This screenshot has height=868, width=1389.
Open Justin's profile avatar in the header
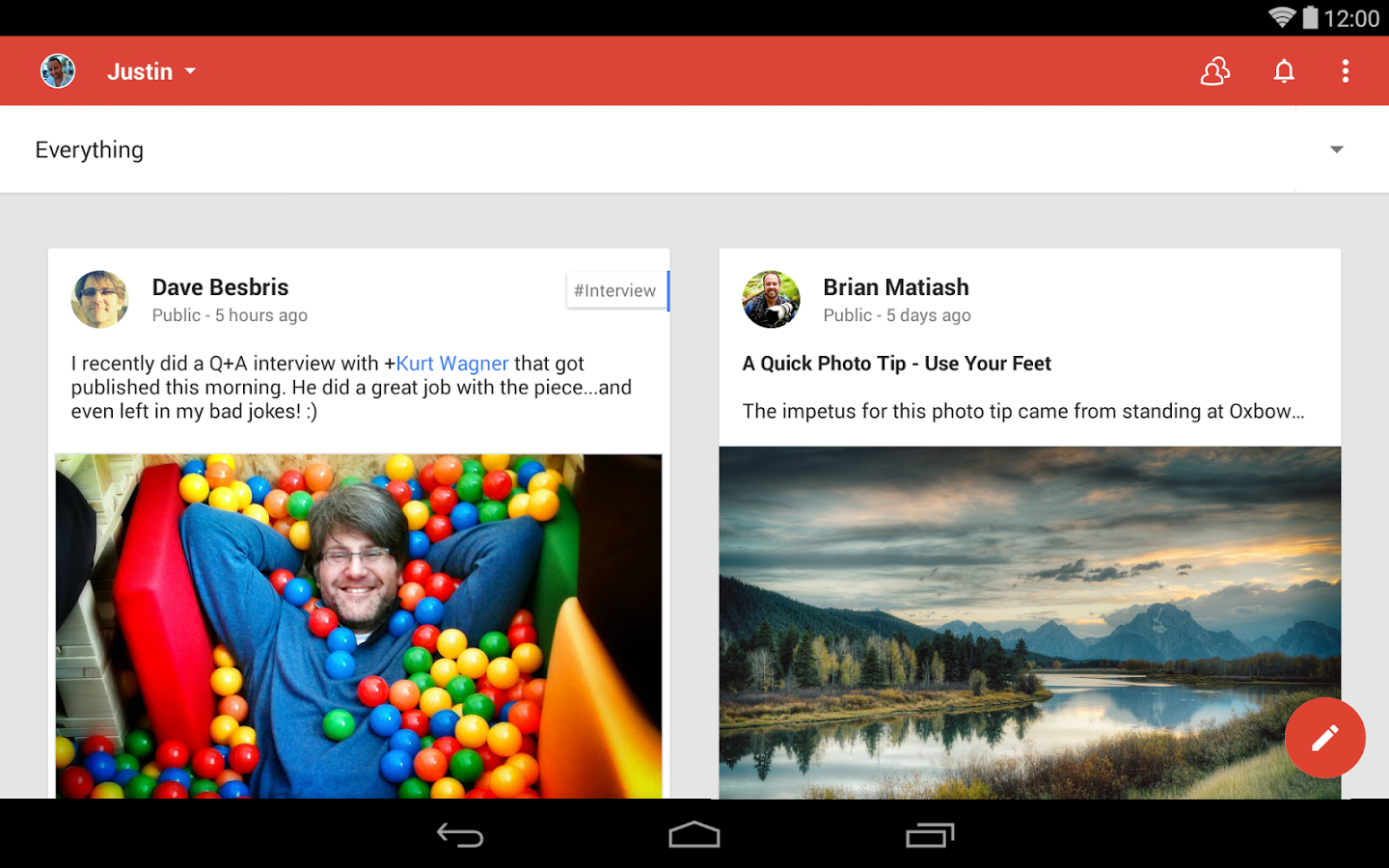coord(58,71)
